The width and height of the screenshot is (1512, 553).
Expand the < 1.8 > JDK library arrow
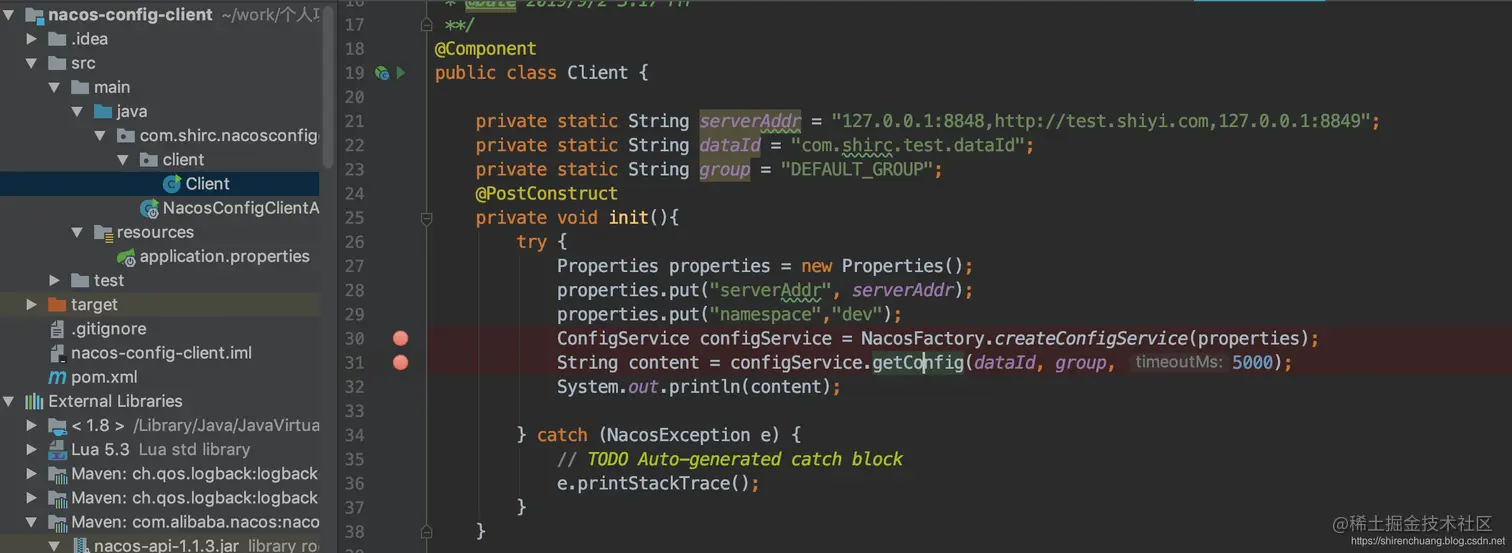32,425
